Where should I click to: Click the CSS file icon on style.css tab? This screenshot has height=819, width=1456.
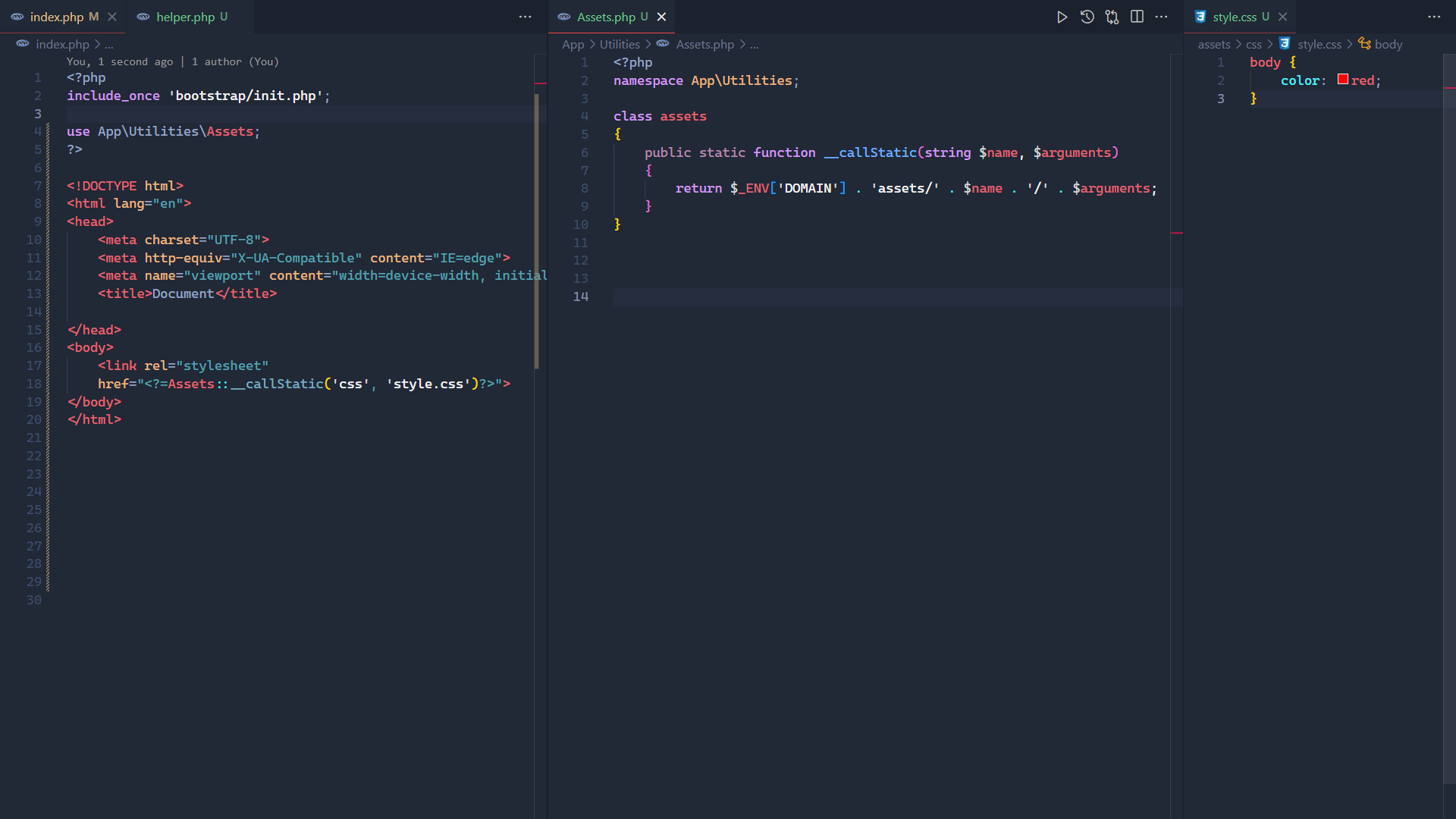1200,17
